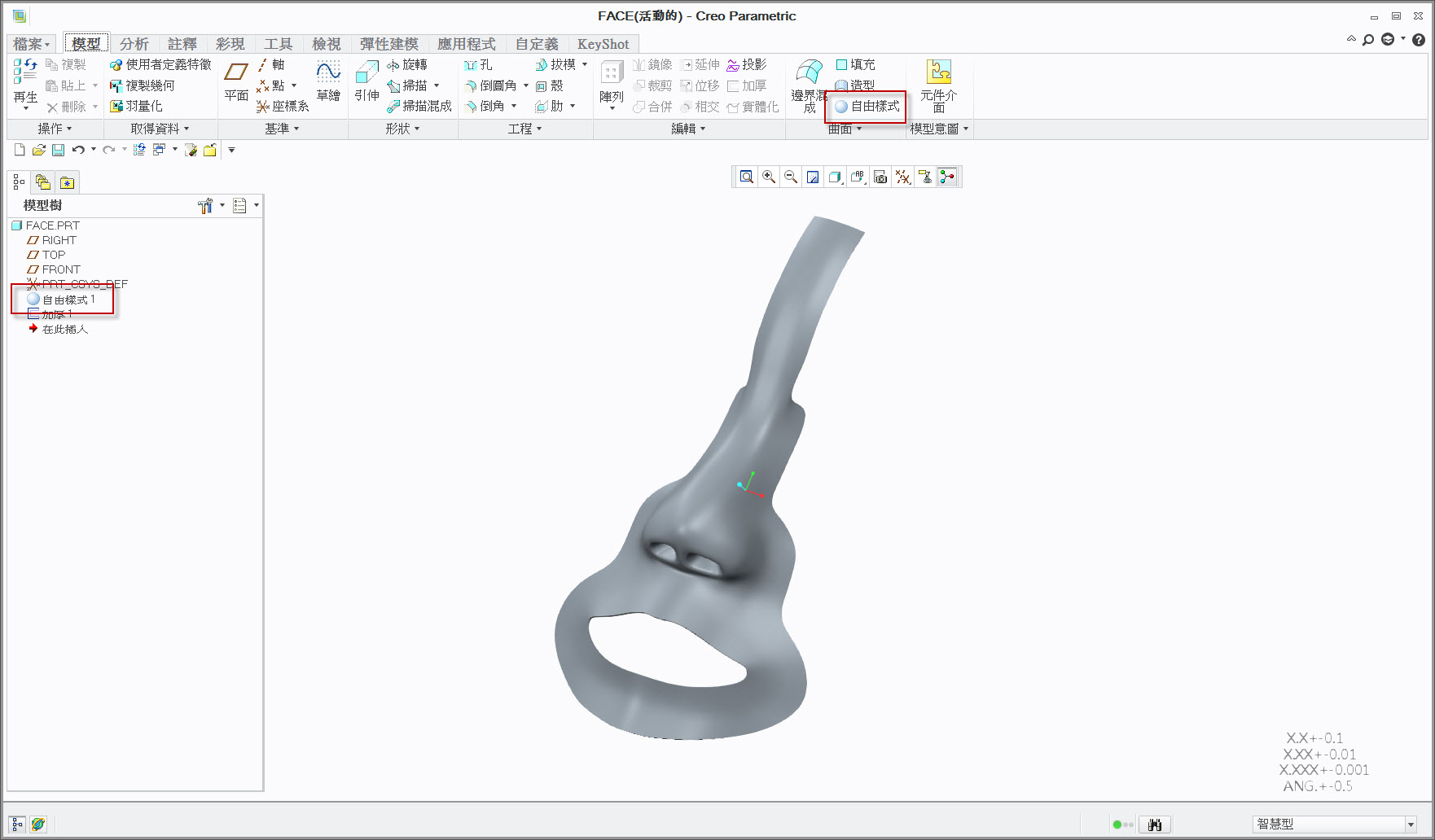Click the Refit view toolbar icon
Screen dimensions: 1435x840
(746, 177)
